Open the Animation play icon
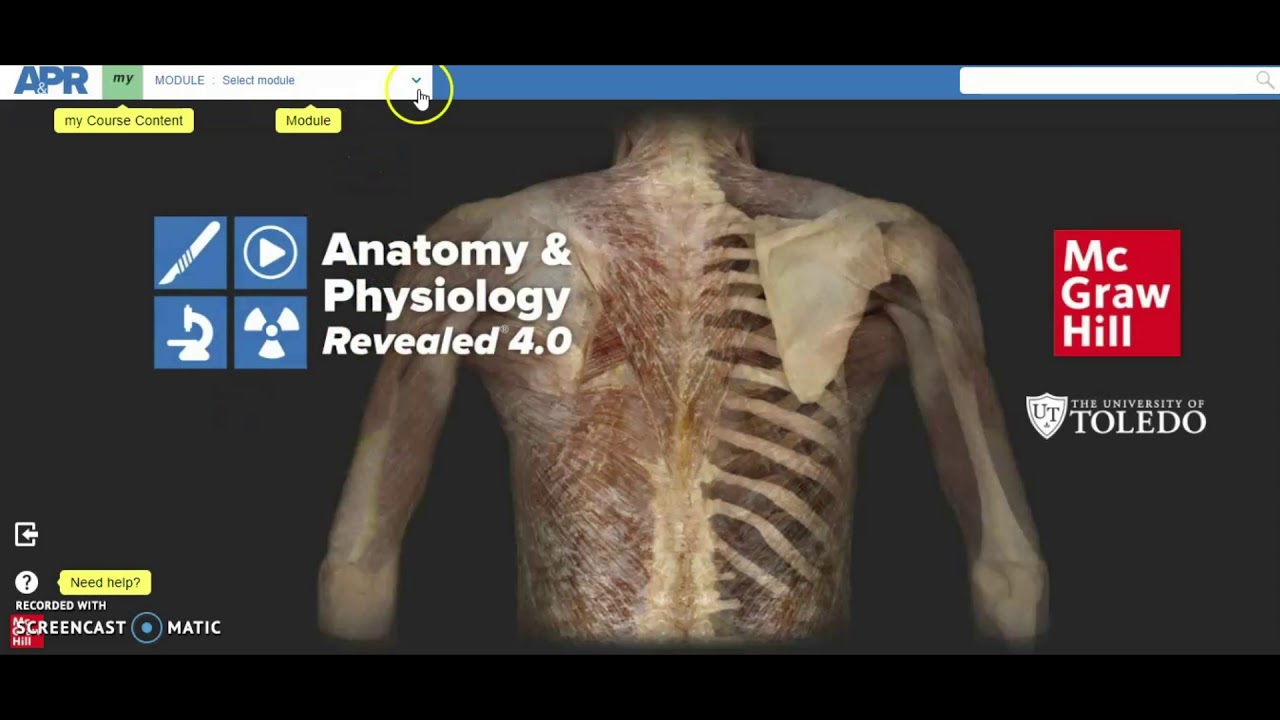Image resolution: width=1280 pixels, height=720 pixels. click(x=270, y=253)
